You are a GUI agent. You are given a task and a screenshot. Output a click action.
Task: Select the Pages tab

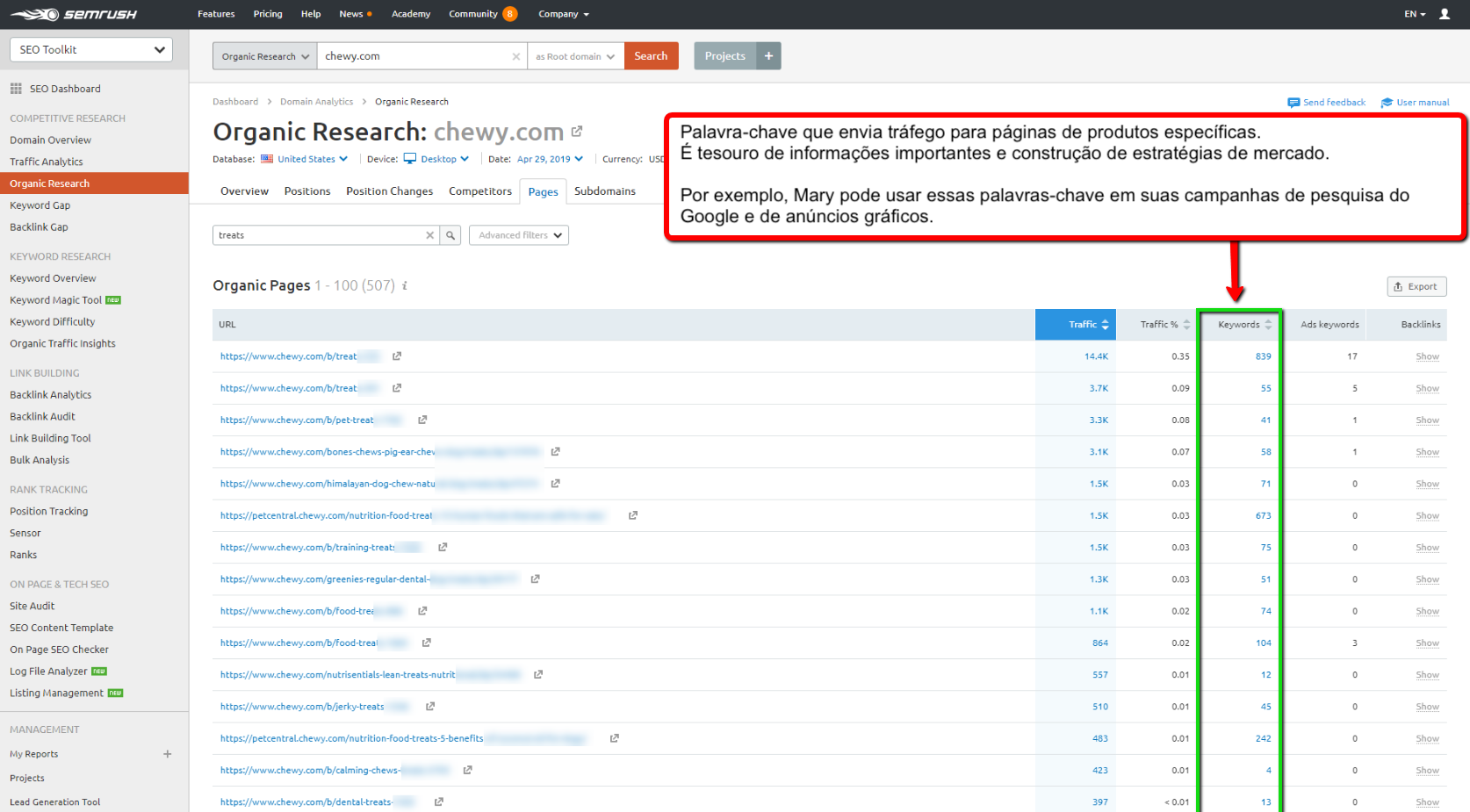[x=543, y=191]
